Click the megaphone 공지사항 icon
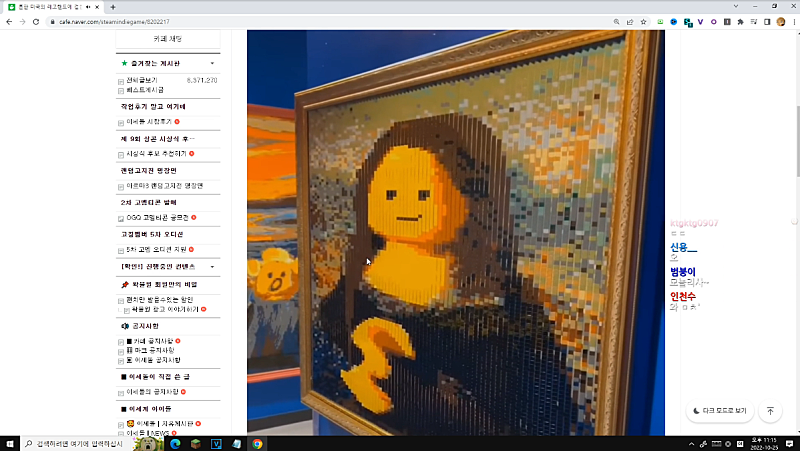 pos(124,326)
